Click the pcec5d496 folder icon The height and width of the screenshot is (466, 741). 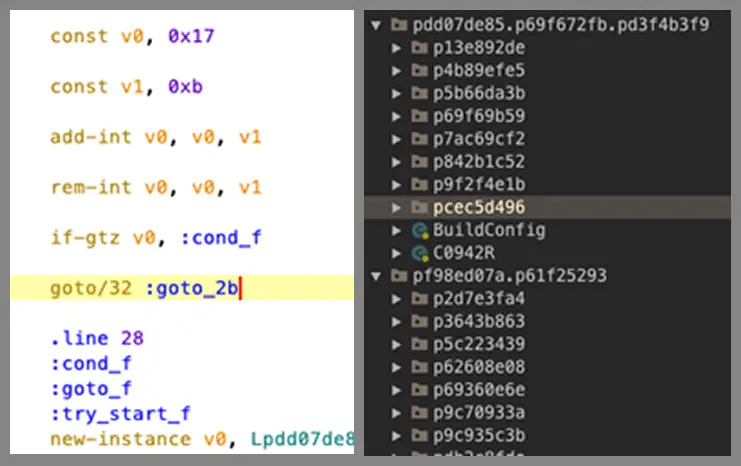click(x=419, y=207)
